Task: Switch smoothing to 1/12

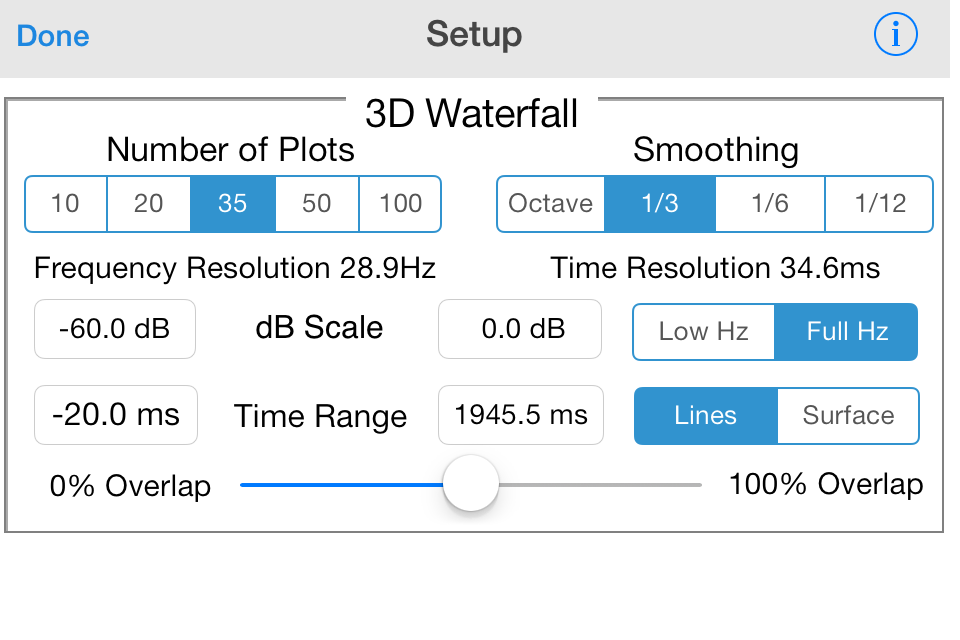Action: 880,204
